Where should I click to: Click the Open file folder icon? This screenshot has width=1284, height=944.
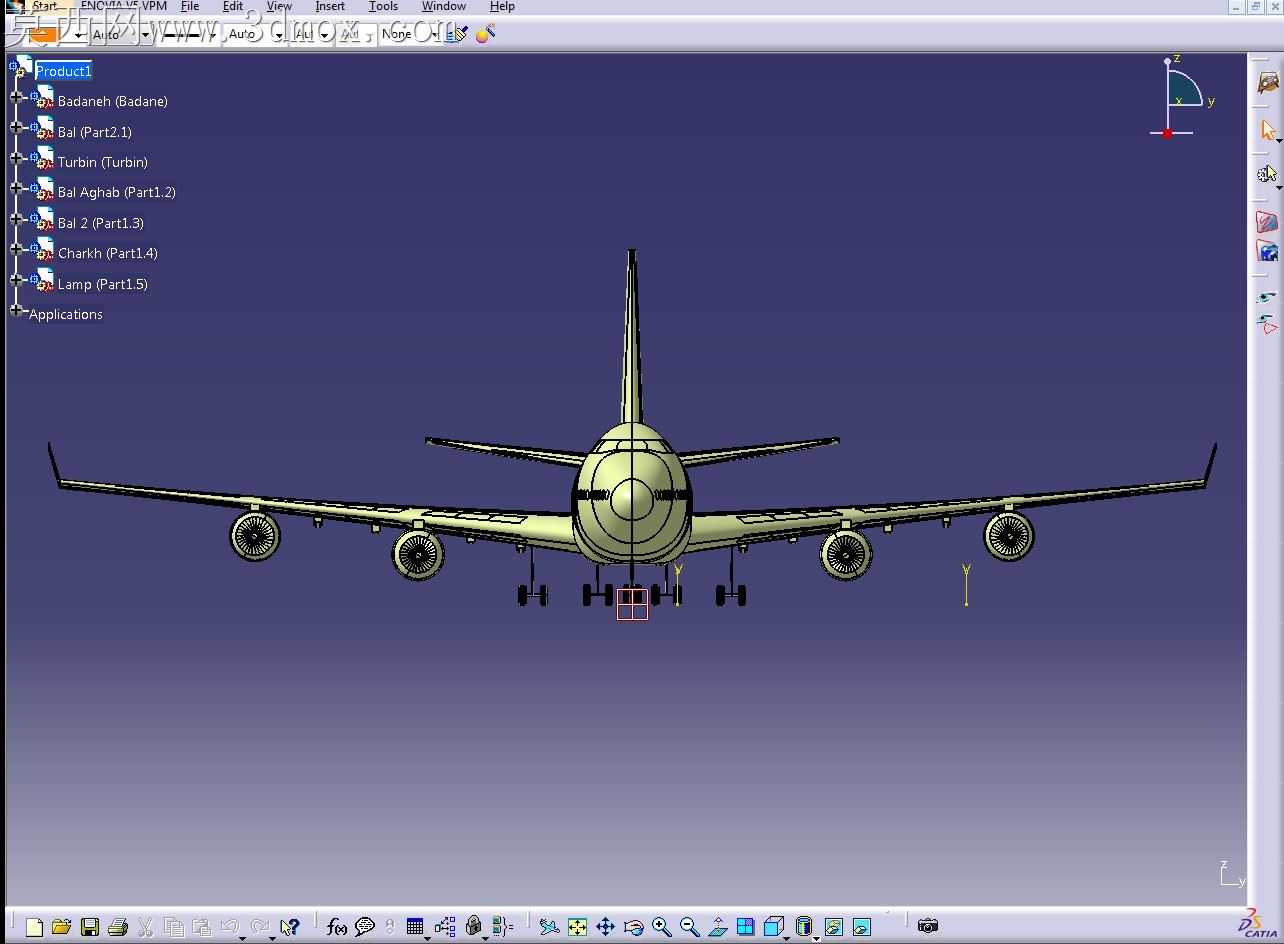coord(61,927)
